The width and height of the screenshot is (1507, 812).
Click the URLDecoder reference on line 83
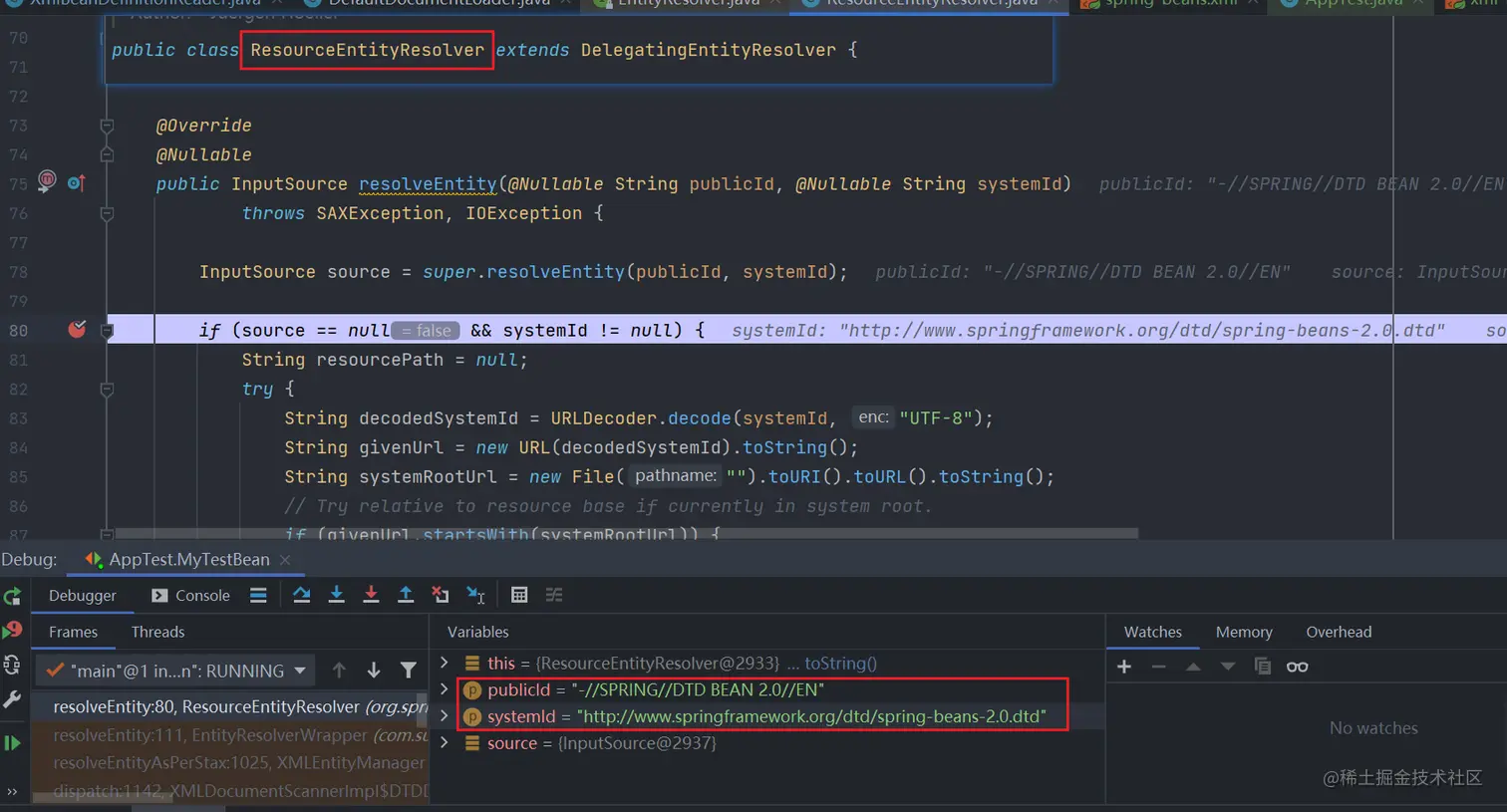(604, 418)
